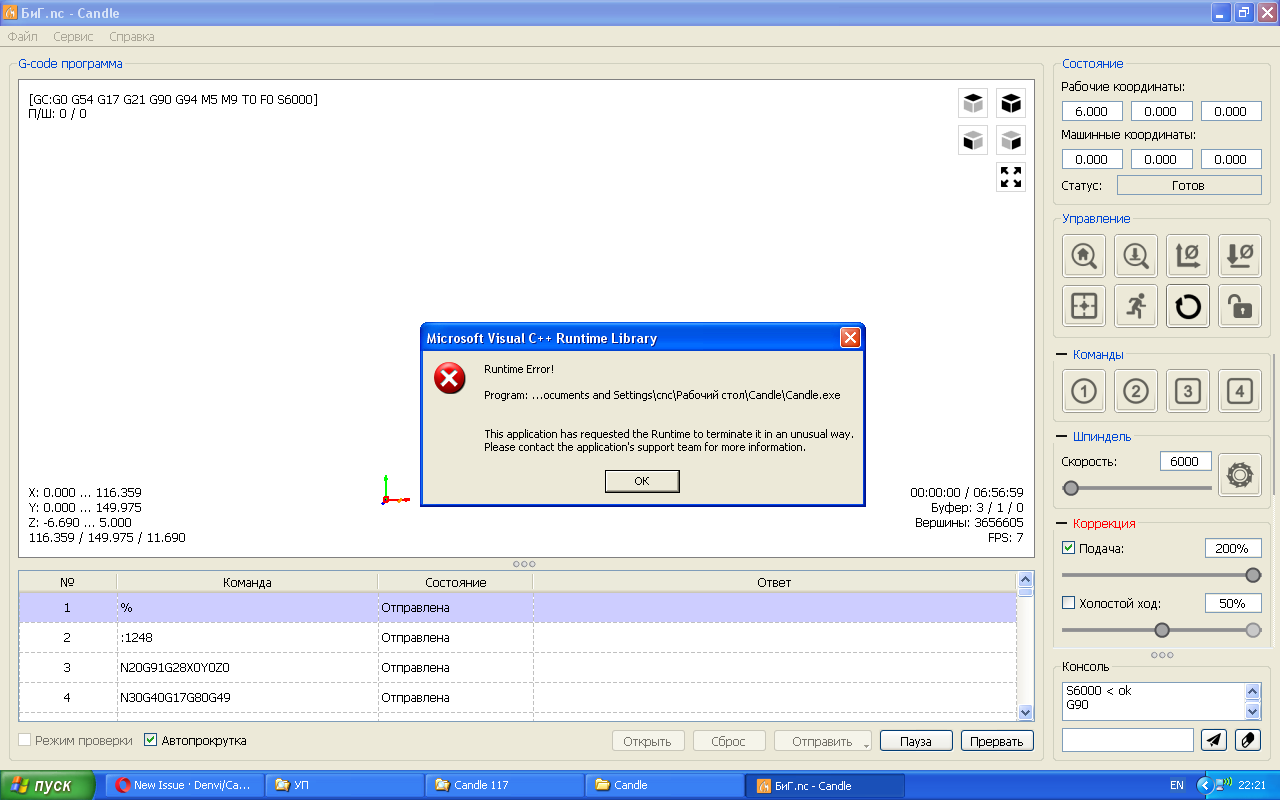
Task: Click the Z-probe button
Action: click(1136, 255)
